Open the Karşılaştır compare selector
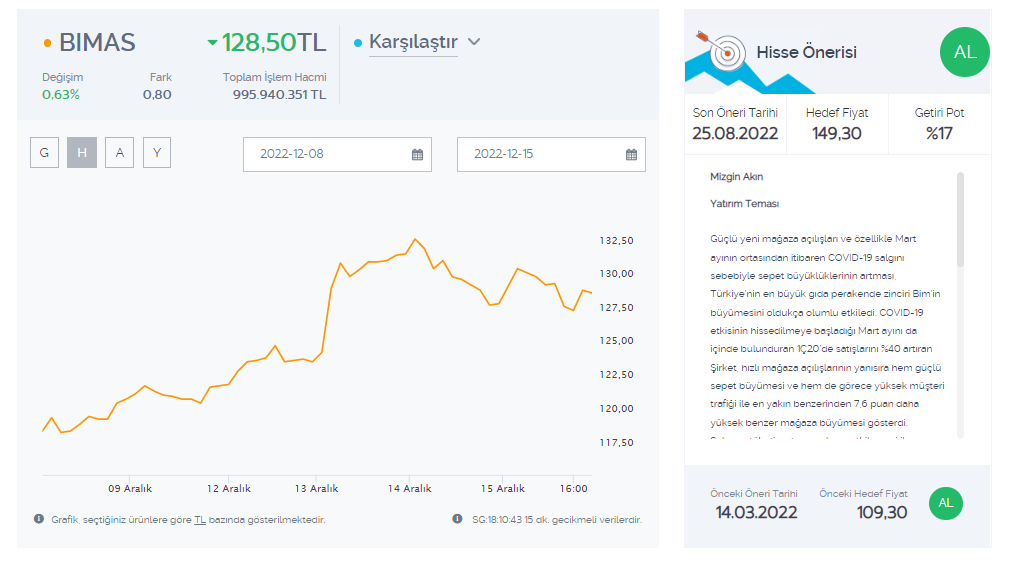 pyautogui.click(x=413, y=42)
